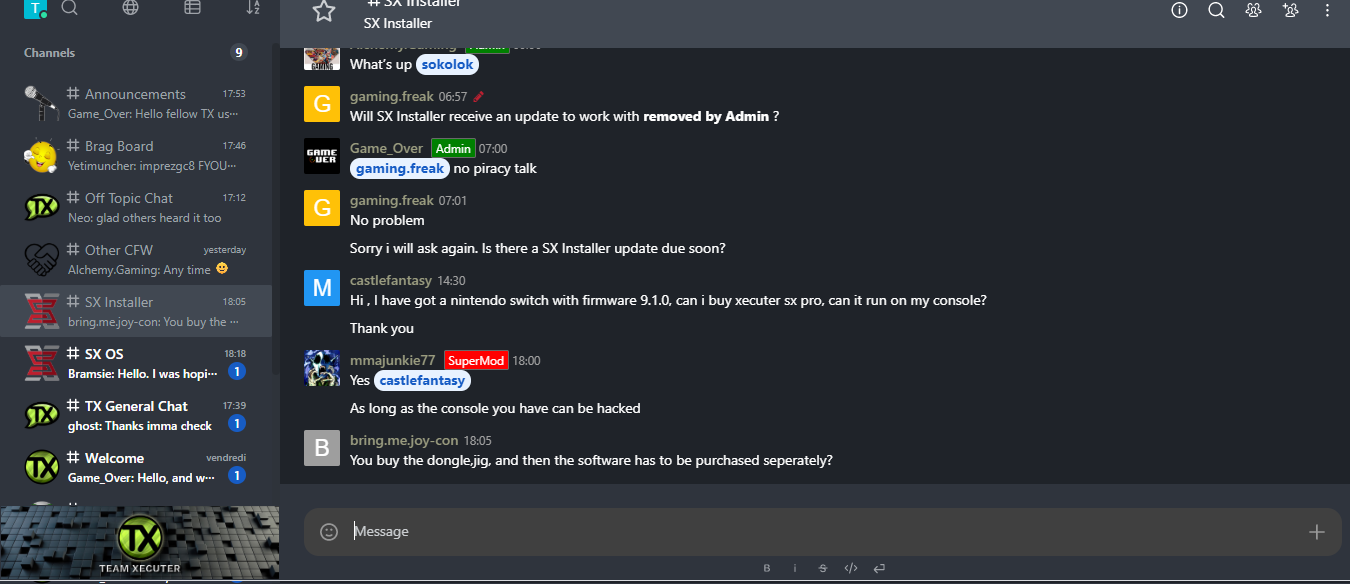Image resolution: width=1350 pixels, height=584 pixels.
Task: Open the three-dot more options menu
Action: point(1327,10)
